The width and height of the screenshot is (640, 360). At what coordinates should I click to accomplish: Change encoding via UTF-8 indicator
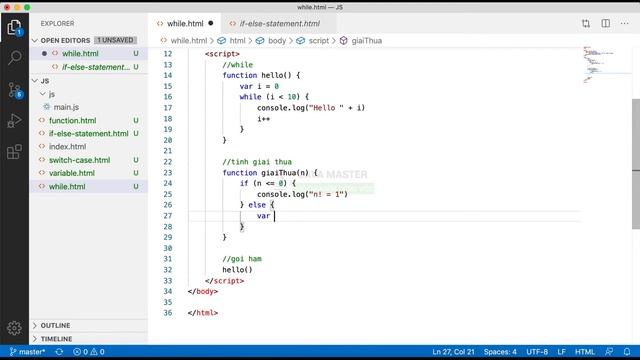click(537, 352)
